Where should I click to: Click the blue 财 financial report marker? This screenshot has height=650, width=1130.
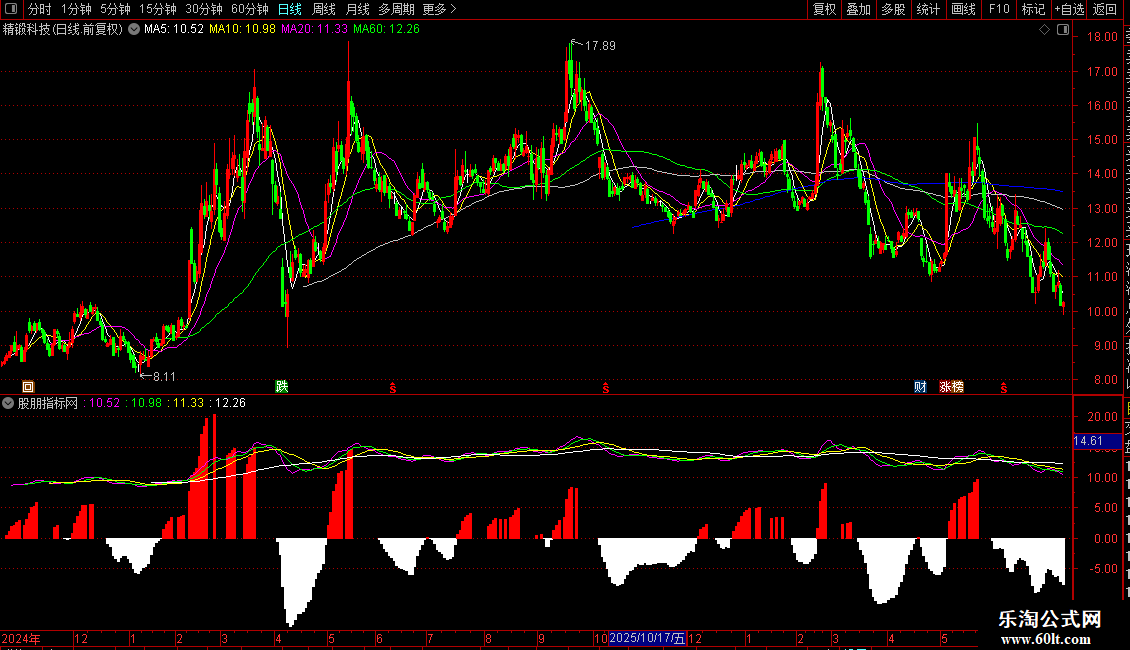920,387
